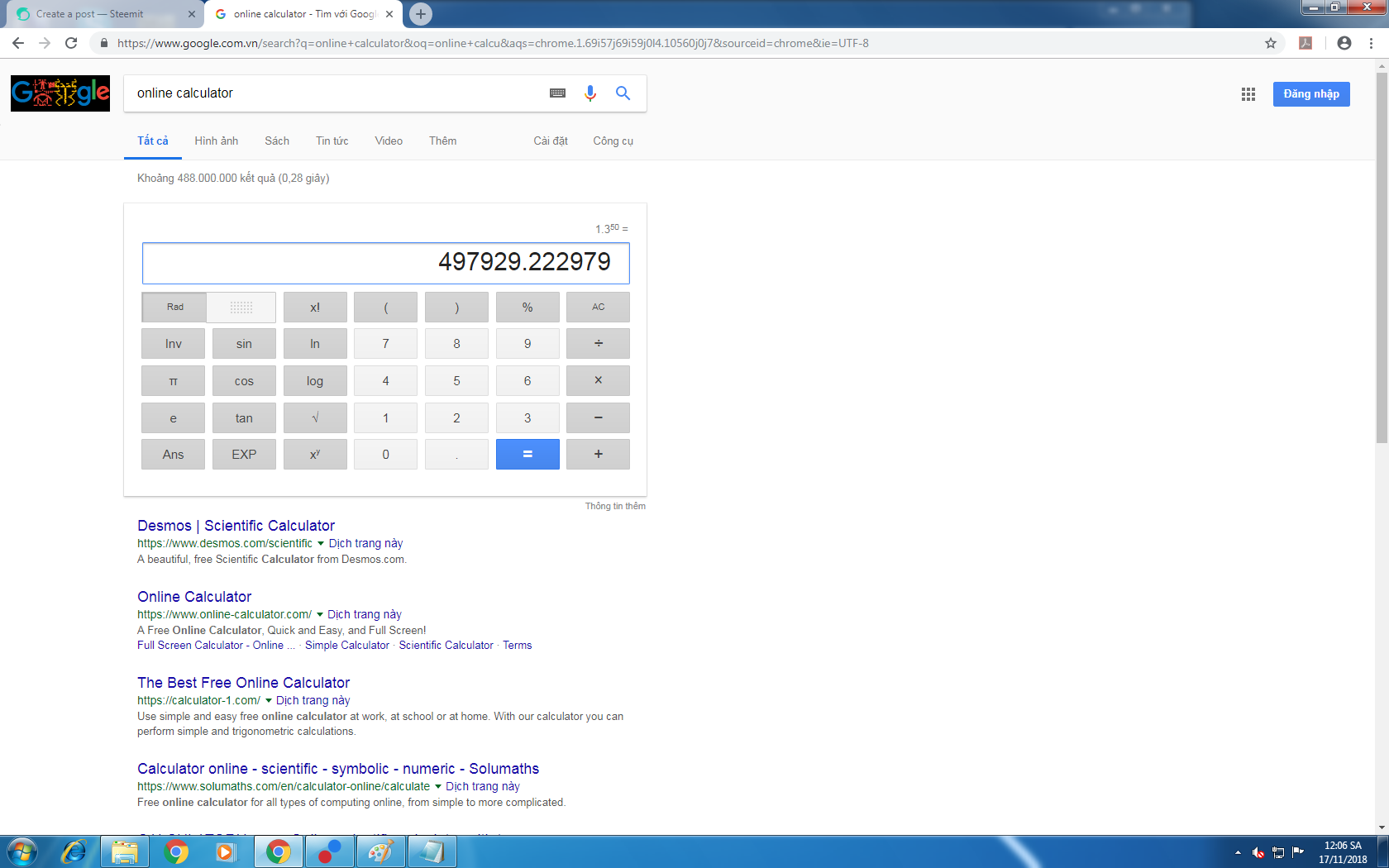Open Windows Explorer folder icon in taskbar
The width and height of the screenshot is (1389, 868).
(125, 851)
